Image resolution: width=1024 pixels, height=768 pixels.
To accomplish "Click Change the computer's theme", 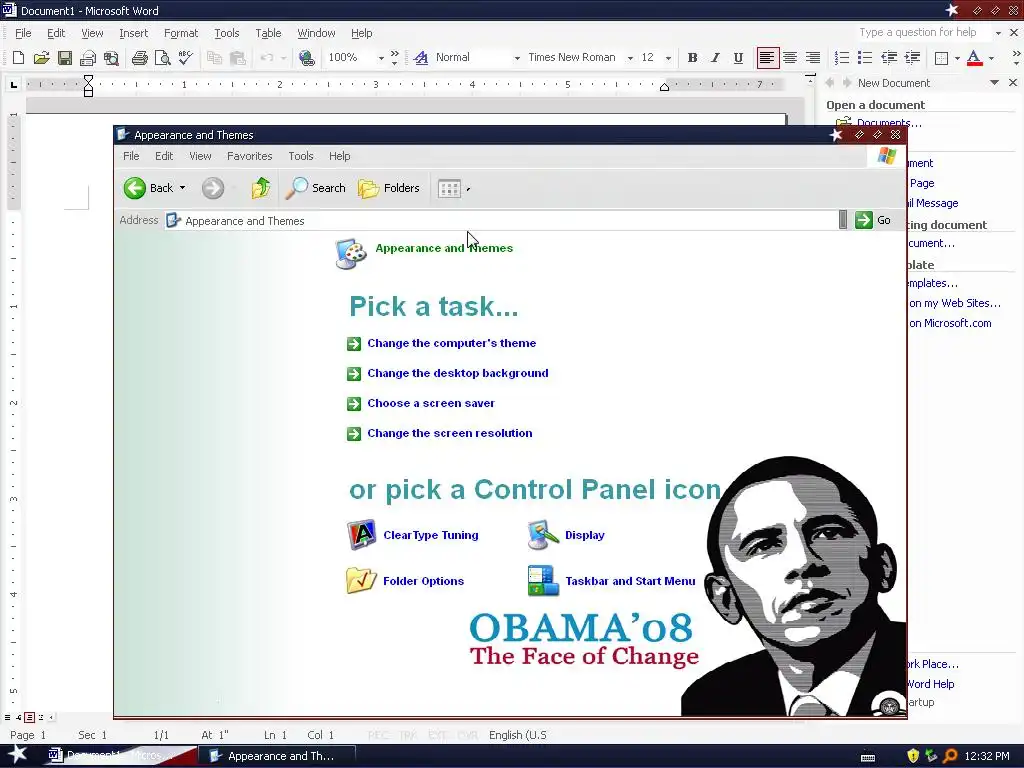I will point(451,343).
